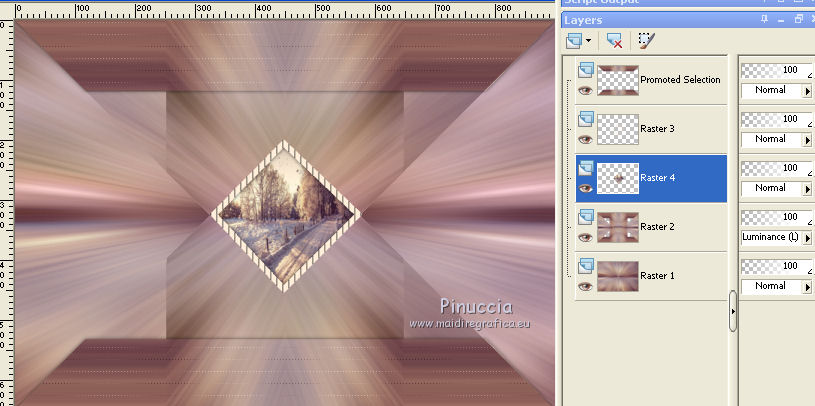Screen dimensions: 815x406
Task: Click the Raster 4 layer name
Action: [x=658, y=177]
